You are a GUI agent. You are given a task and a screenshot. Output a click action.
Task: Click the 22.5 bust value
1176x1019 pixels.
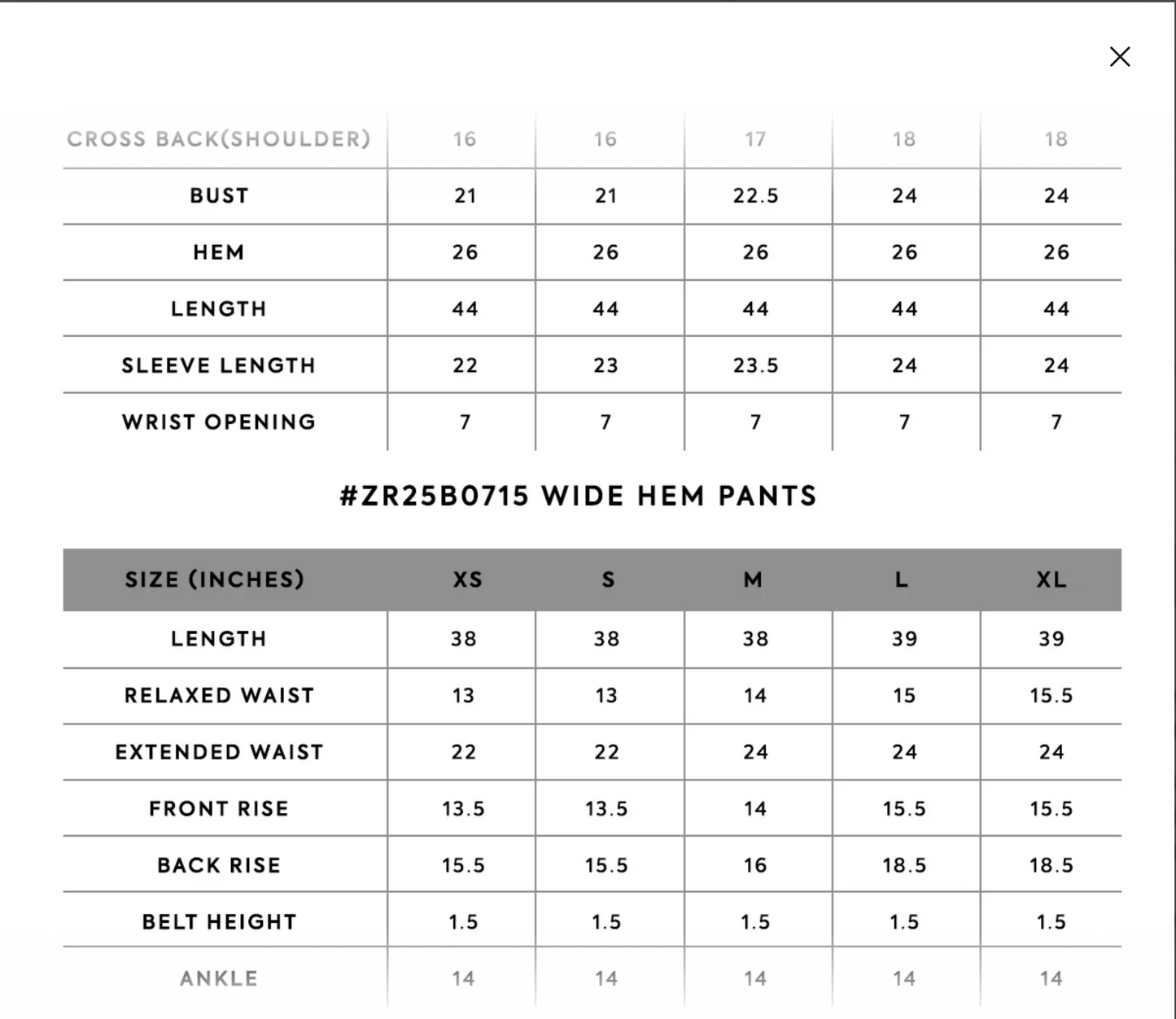pyautogui.click(x=755, y=195)
